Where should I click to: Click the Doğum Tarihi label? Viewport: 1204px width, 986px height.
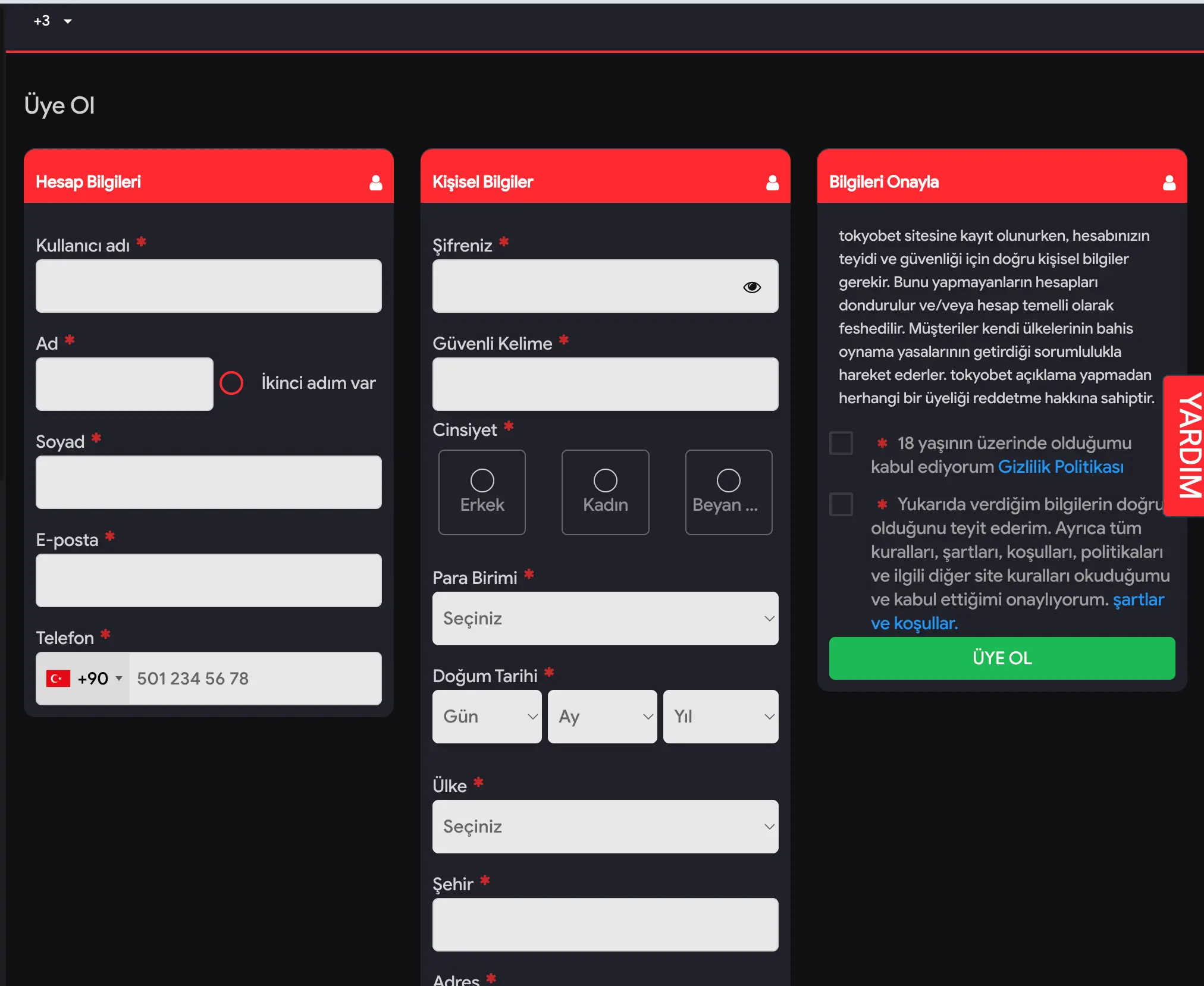[x=485, y=676]
